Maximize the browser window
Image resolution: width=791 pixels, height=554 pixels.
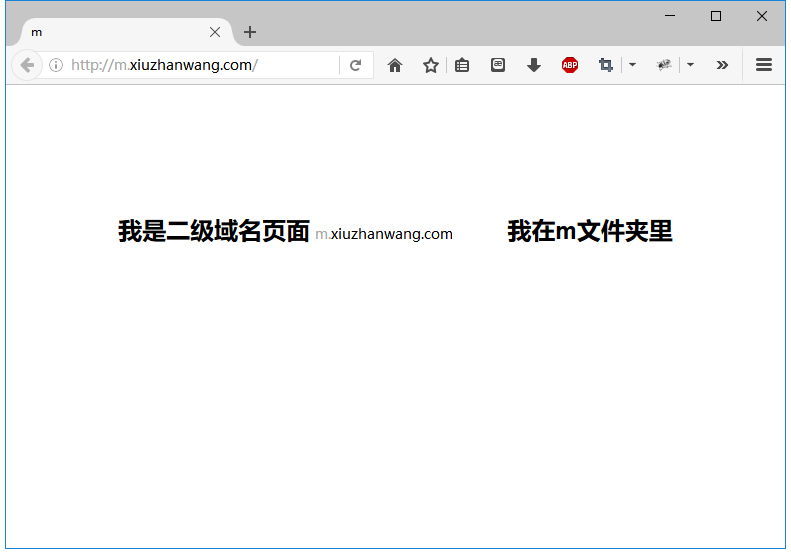point(716,16)
